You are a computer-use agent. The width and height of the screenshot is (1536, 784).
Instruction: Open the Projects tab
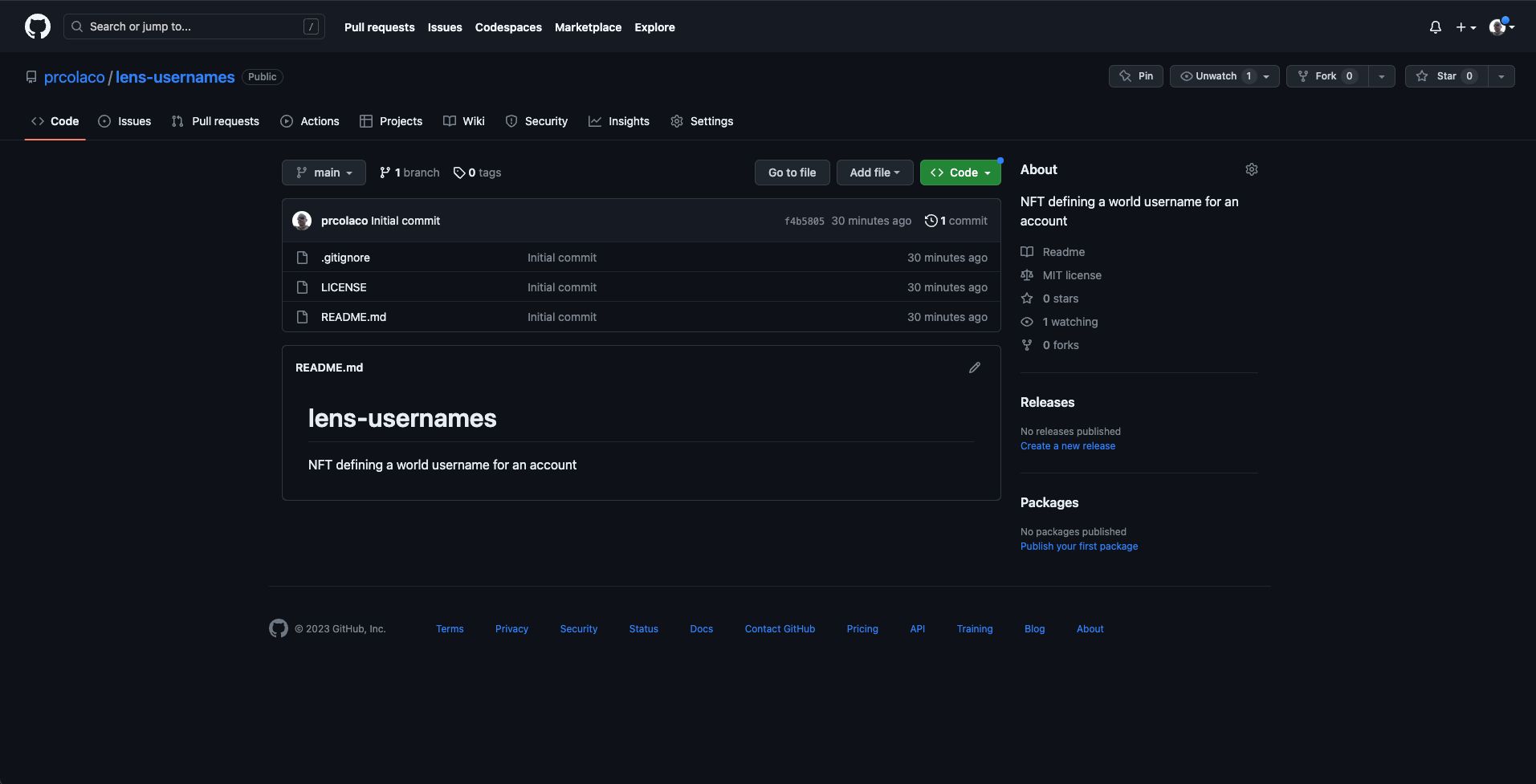tap(391, 121)
